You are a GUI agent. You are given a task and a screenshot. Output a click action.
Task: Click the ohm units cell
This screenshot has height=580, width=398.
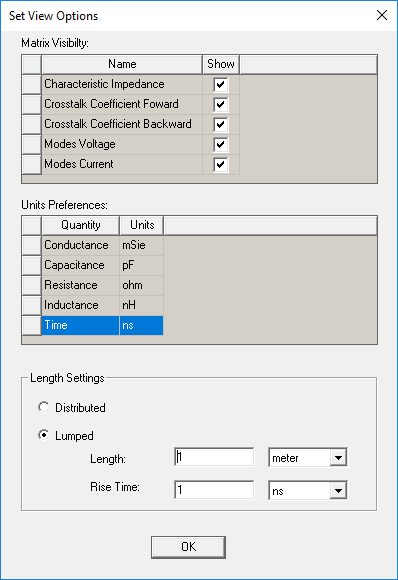click(142, 285)
